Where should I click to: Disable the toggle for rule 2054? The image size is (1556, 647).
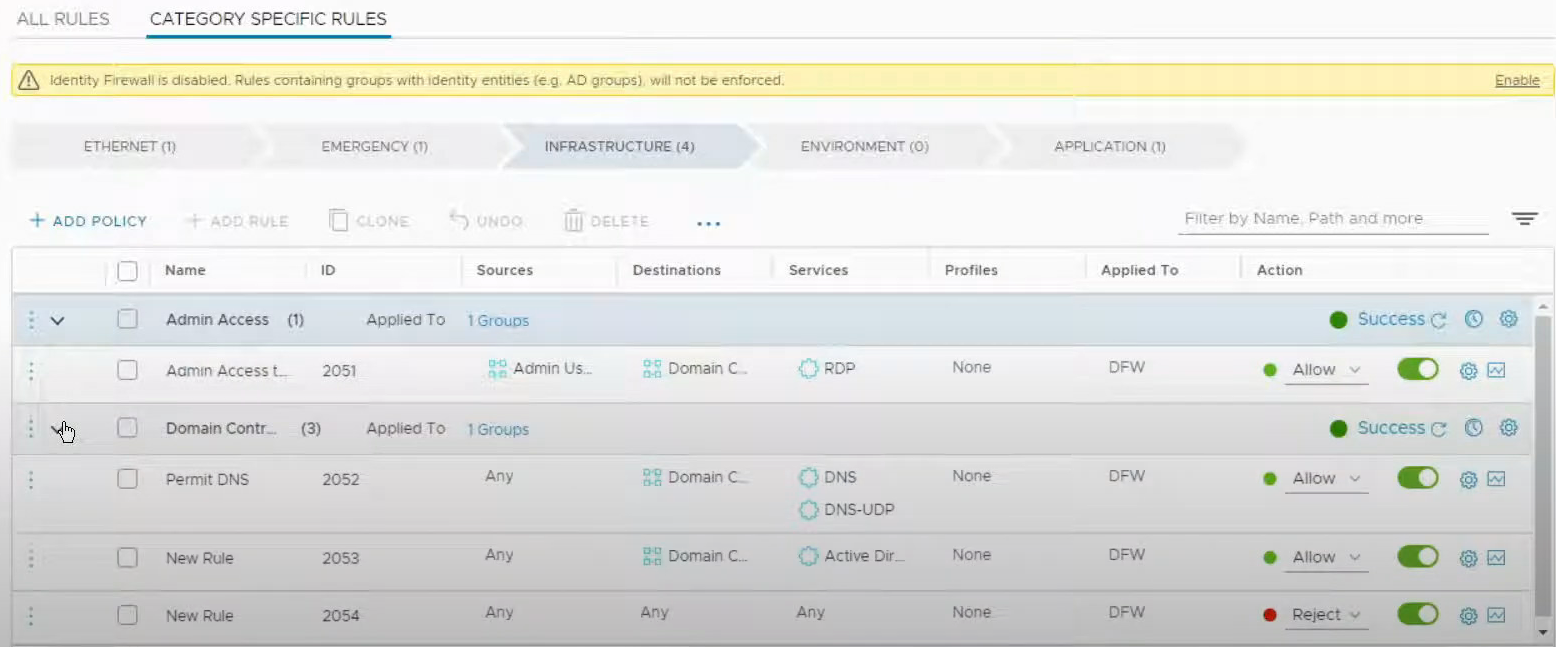(1417, 614)
